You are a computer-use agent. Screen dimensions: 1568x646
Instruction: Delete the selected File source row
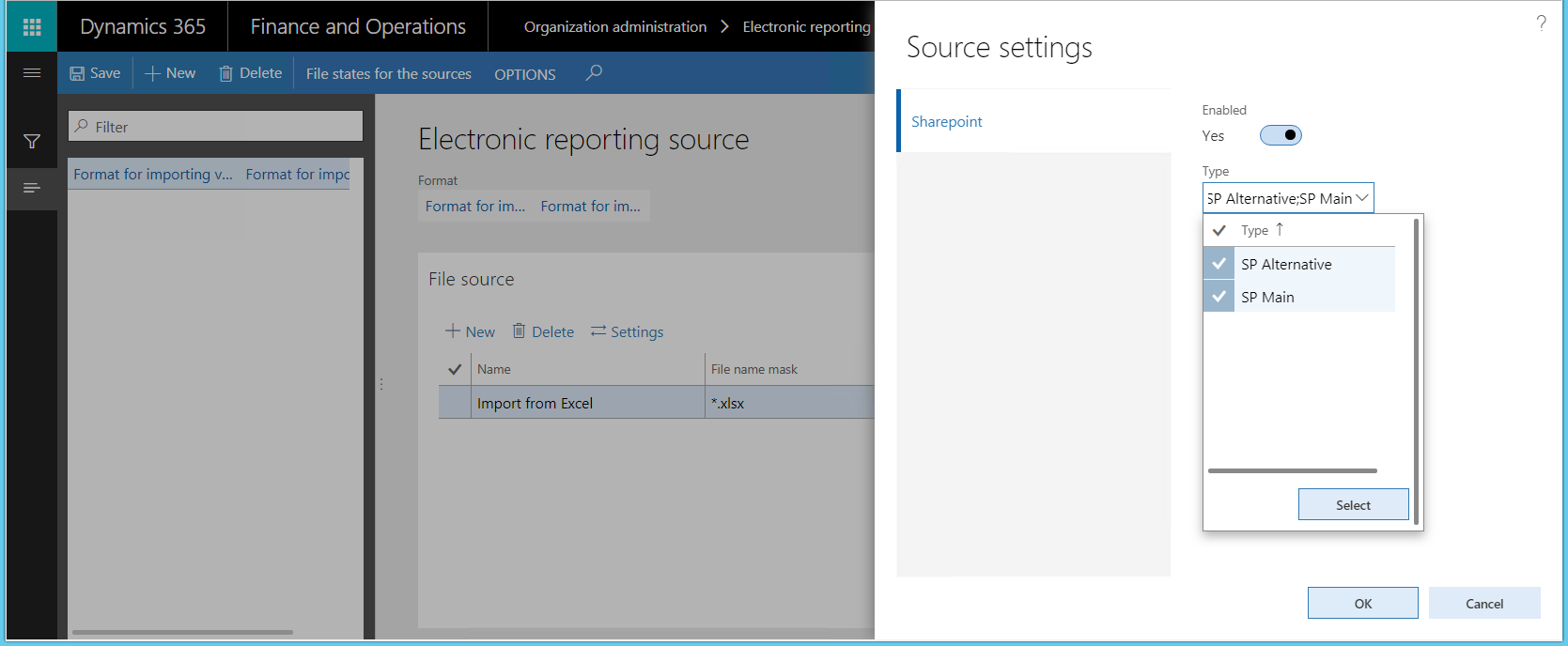(543, 331)
